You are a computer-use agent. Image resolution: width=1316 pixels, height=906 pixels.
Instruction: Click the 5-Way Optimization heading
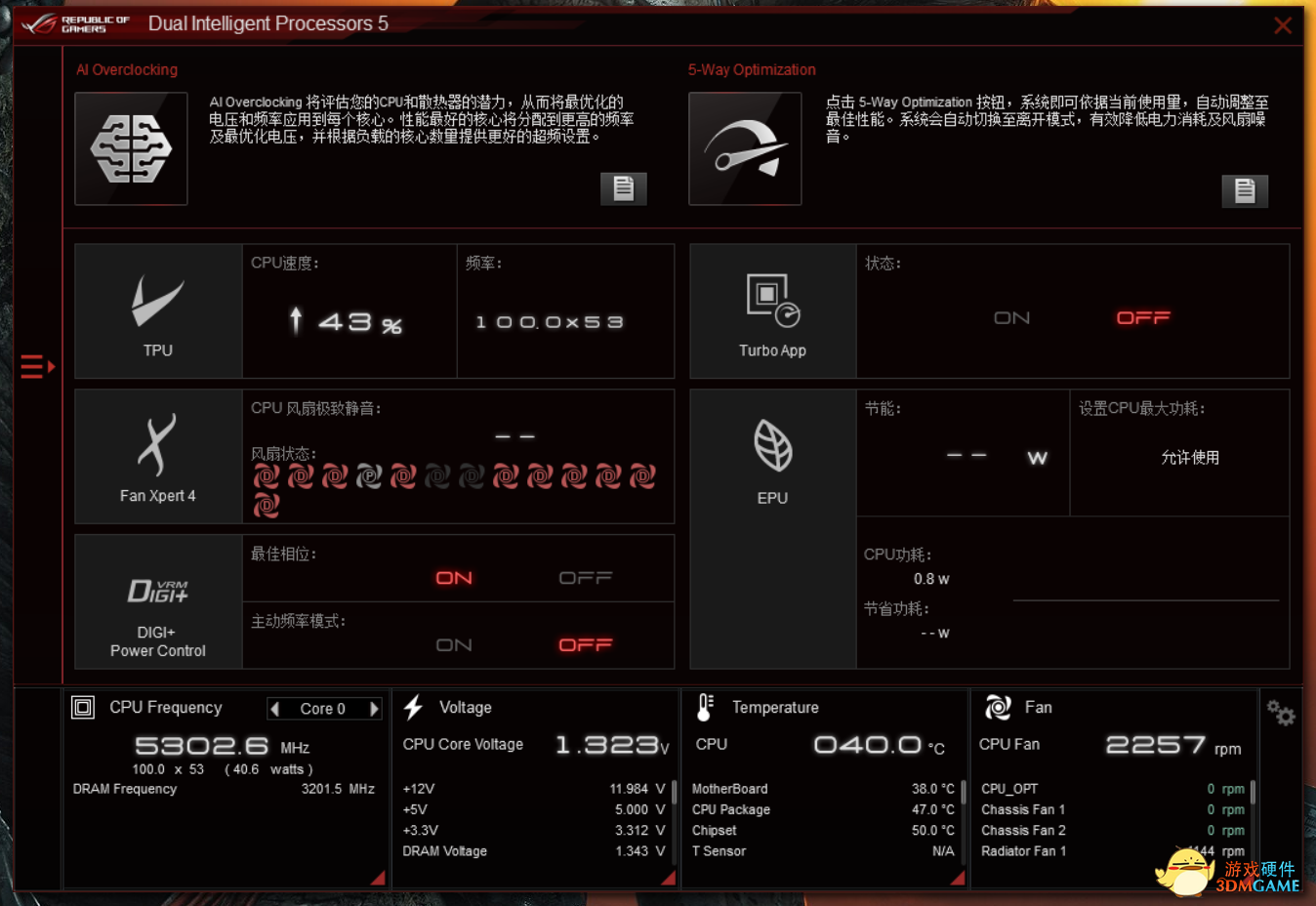[752, 70]
